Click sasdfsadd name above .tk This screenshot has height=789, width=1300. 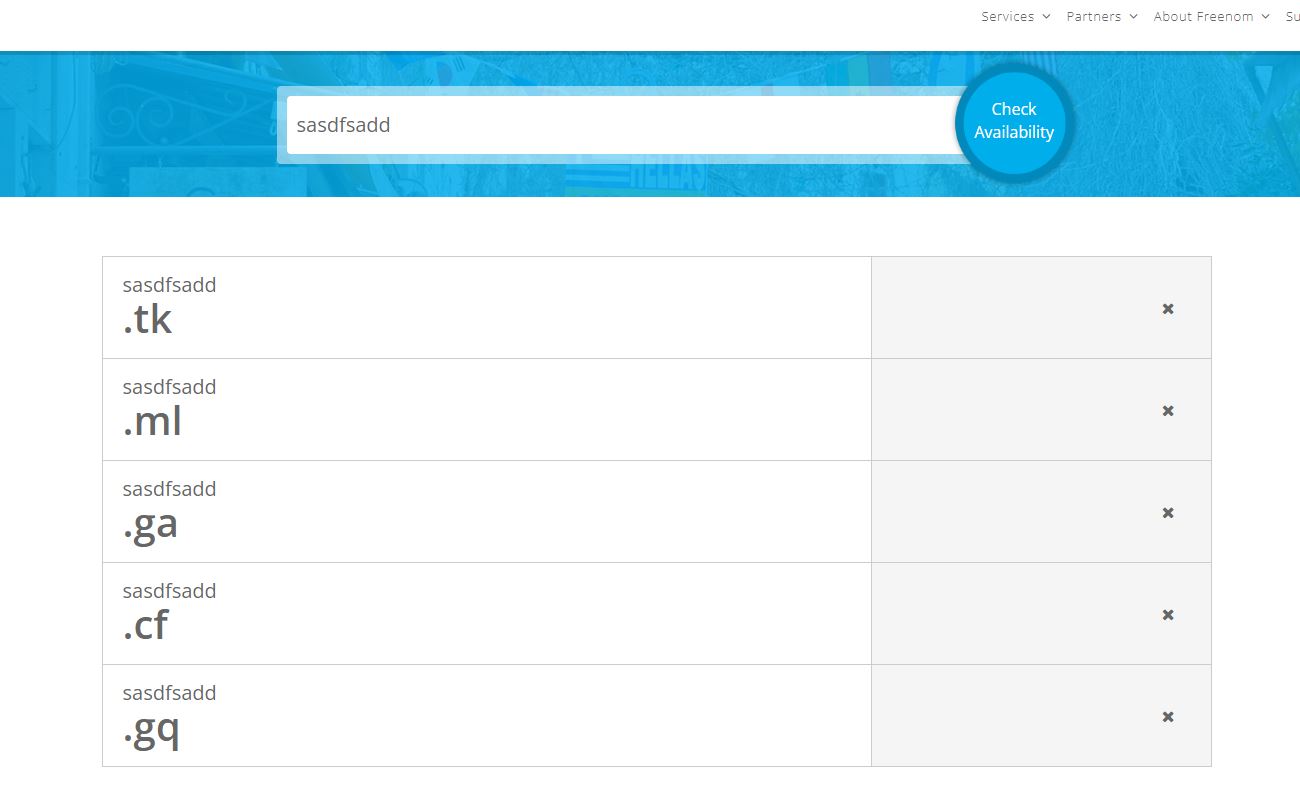click(169, 285)
